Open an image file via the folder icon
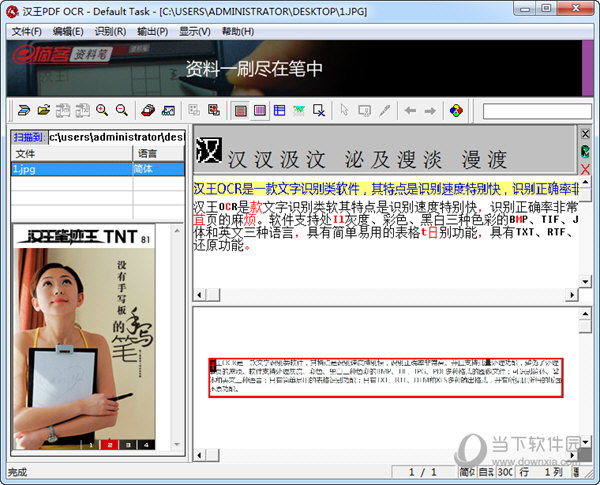Screen dimensions: 600x485 coord(44,111)
